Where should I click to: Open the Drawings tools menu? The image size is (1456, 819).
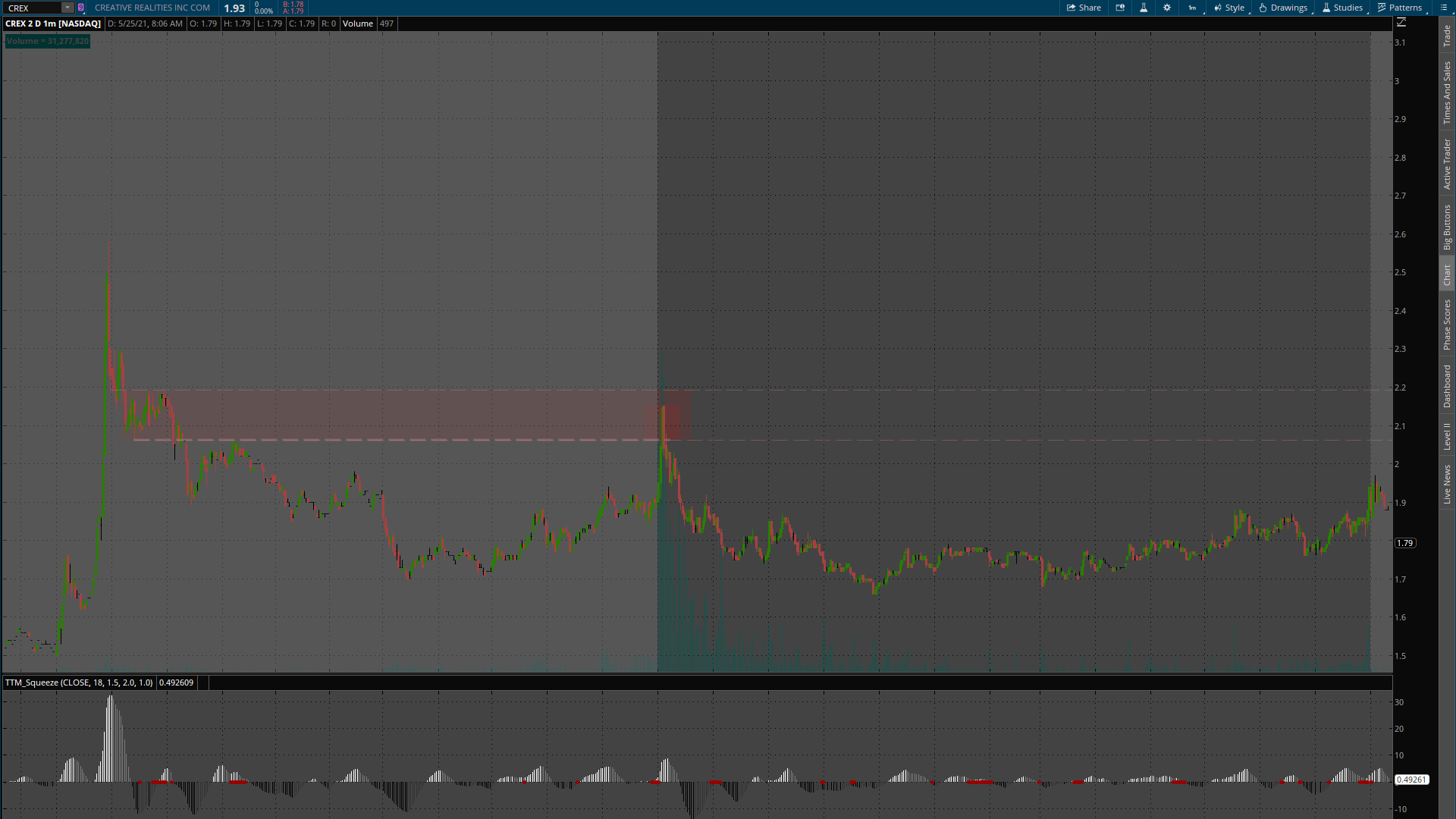coord(1283,8)
